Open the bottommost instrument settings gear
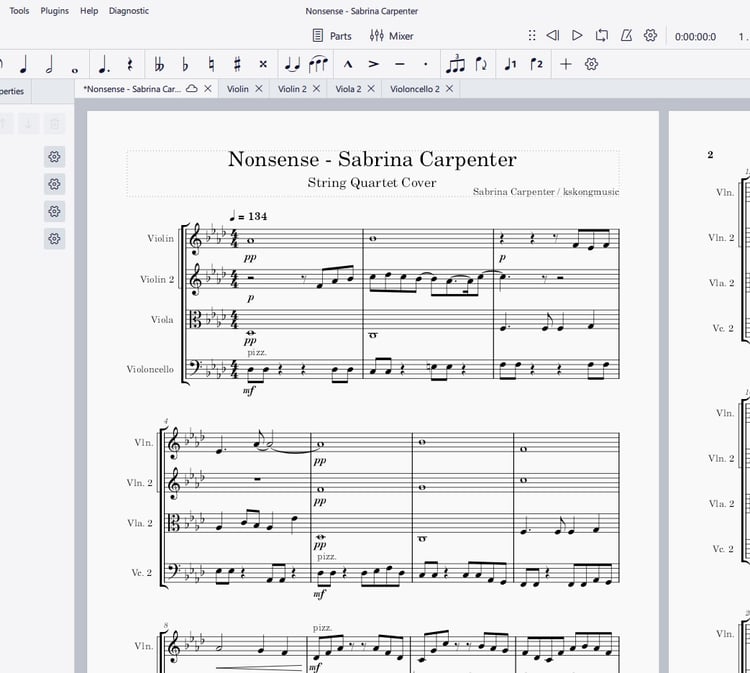This screenshot has height=673, width=750. point(55,239)
